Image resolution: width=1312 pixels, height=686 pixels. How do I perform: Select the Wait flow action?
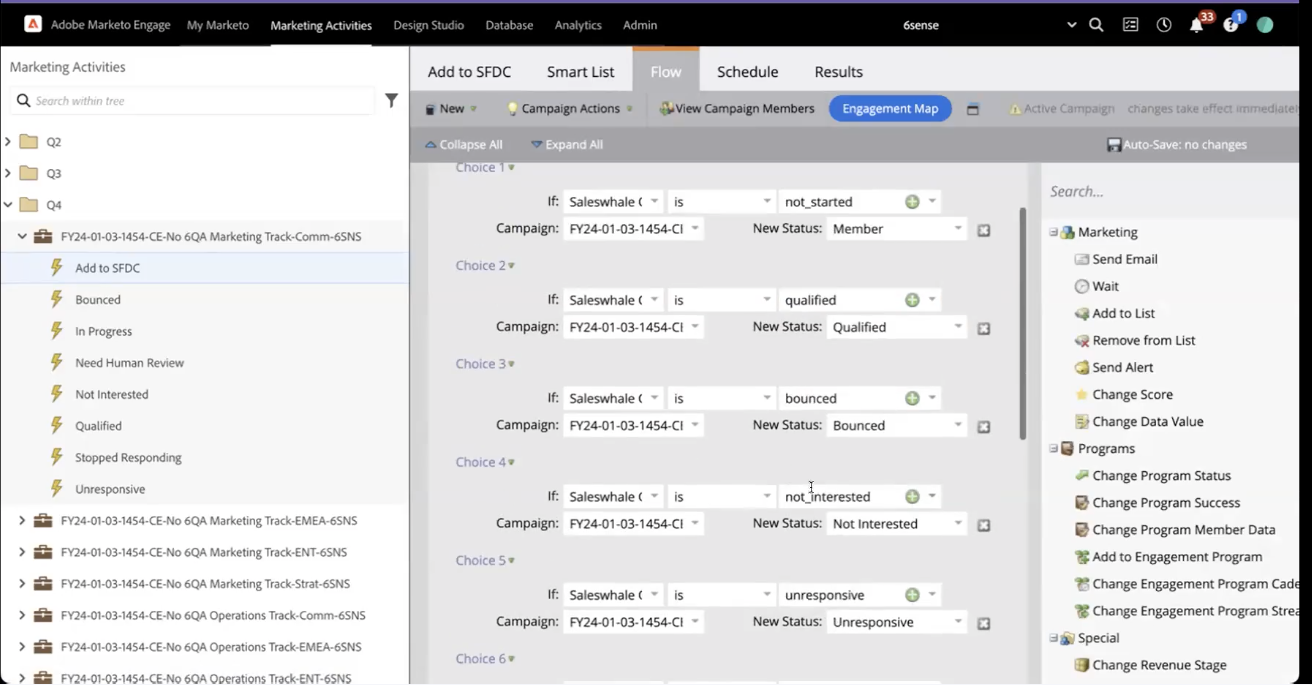tap(1096, 286)
